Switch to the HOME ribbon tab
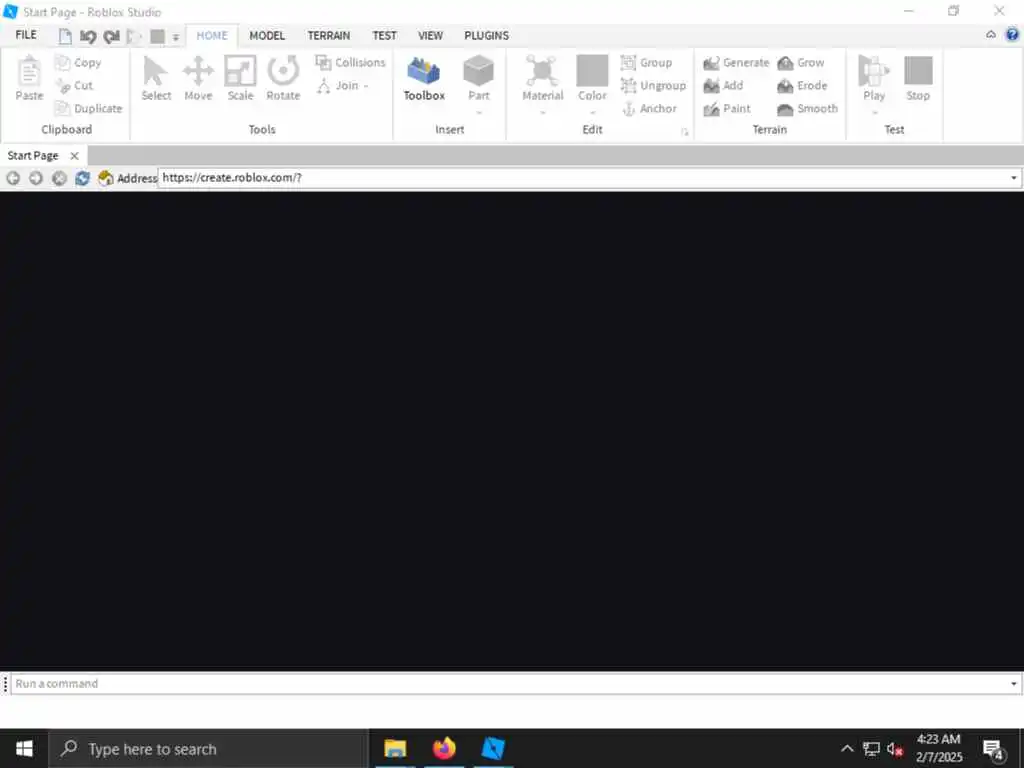The image size is (1024, 768). [212, 36]
